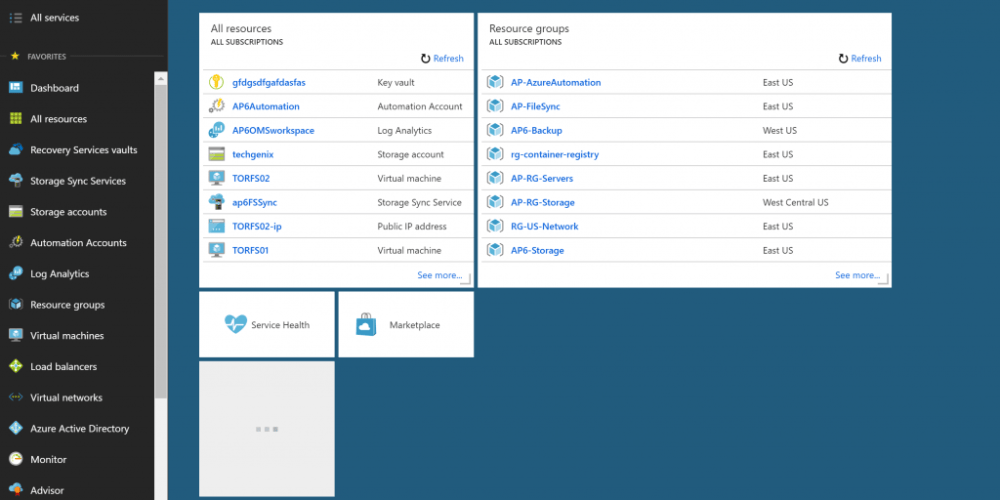
Task: Click the Service Health heart icon
Action: click(x=235, y=324)
